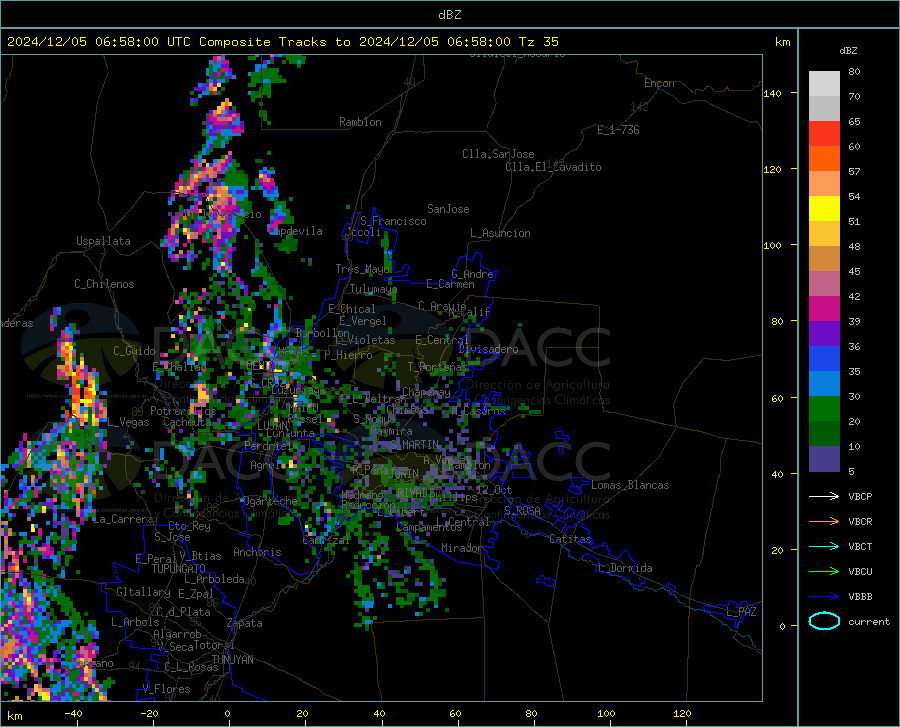The height and width of the screenshot is (727, 900).
Task: Click the white VBCP arrow legend icon
Action: pos(824,496)
